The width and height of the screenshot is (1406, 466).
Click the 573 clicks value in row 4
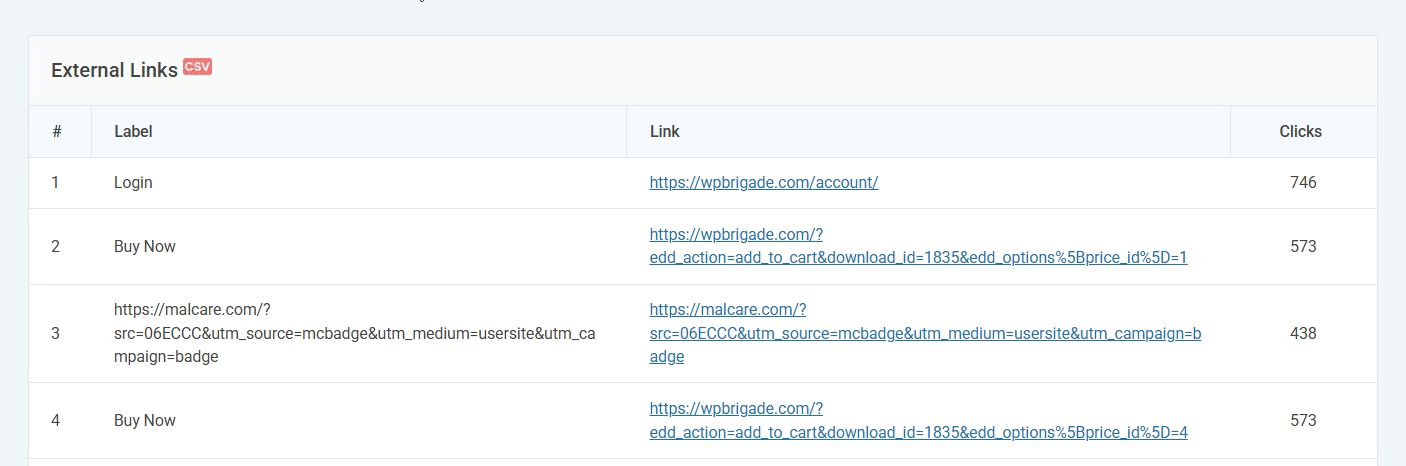(x=1303, y=420)
